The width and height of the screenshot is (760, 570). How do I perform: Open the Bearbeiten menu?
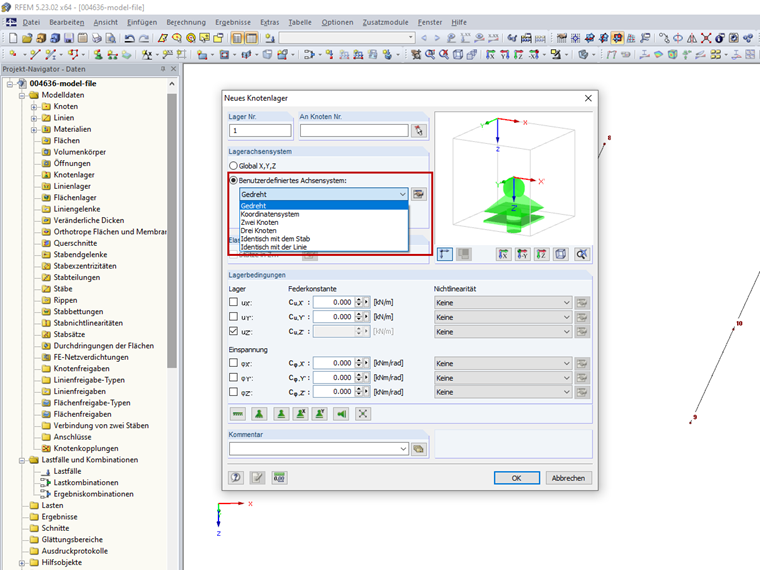pos(66,22)
